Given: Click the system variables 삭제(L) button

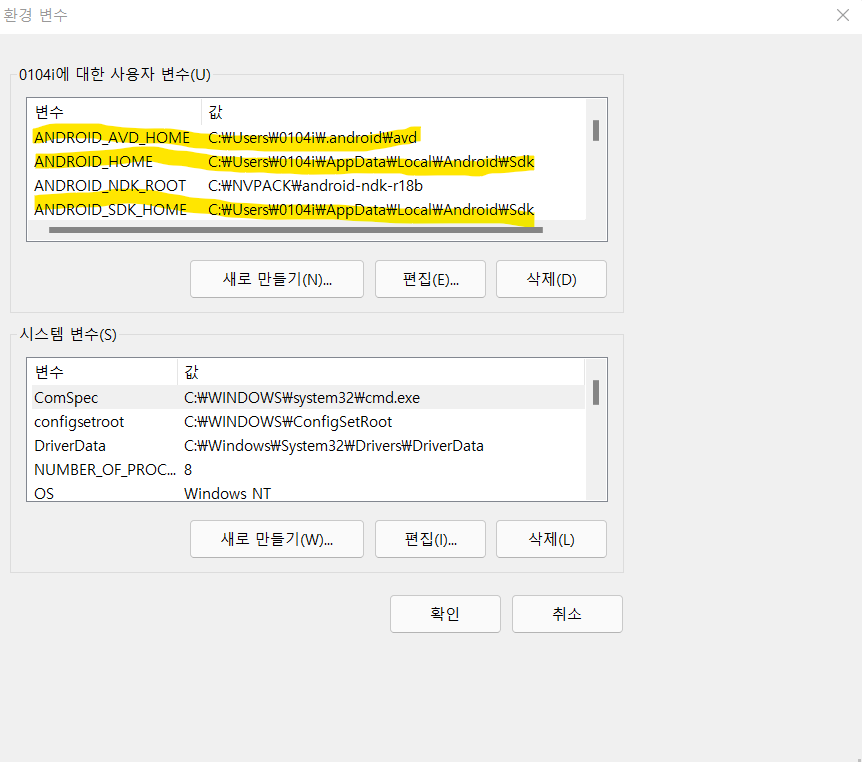Looking at the screenshot, I should pyautogui.click(x=551, y=539).
